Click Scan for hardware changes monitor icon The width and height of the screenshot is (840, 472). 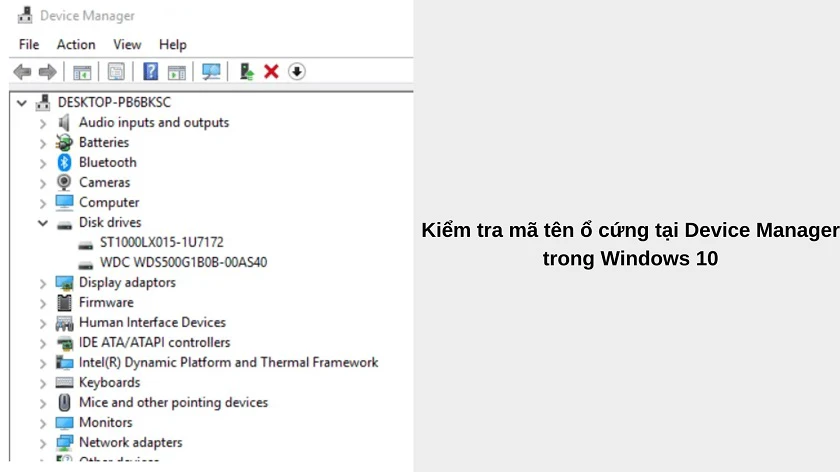tap(211, 72)
